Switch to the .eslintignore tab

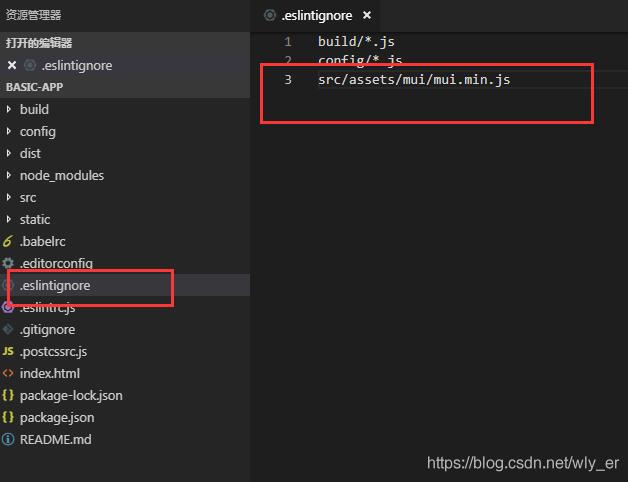(316, 15)
